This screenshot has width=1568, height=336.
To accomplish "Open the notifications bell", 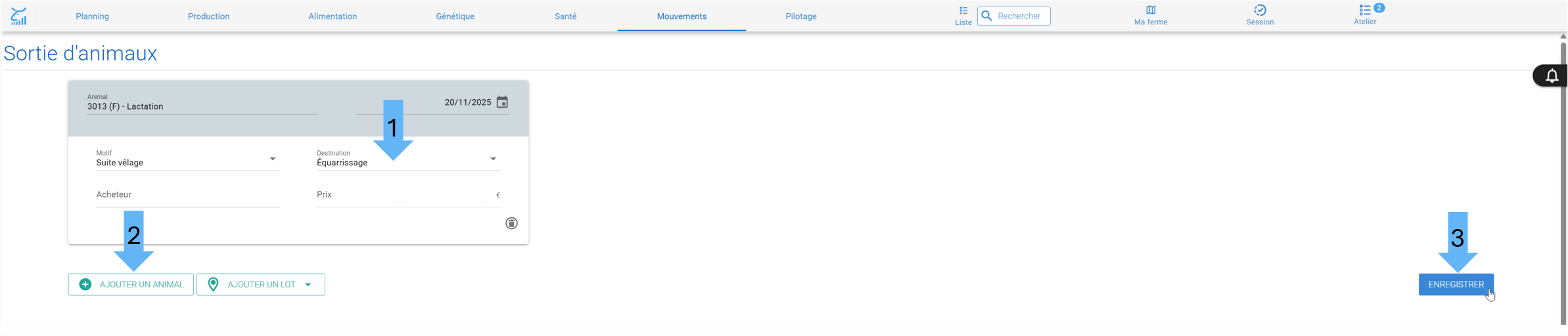I will coord(1552,76).
